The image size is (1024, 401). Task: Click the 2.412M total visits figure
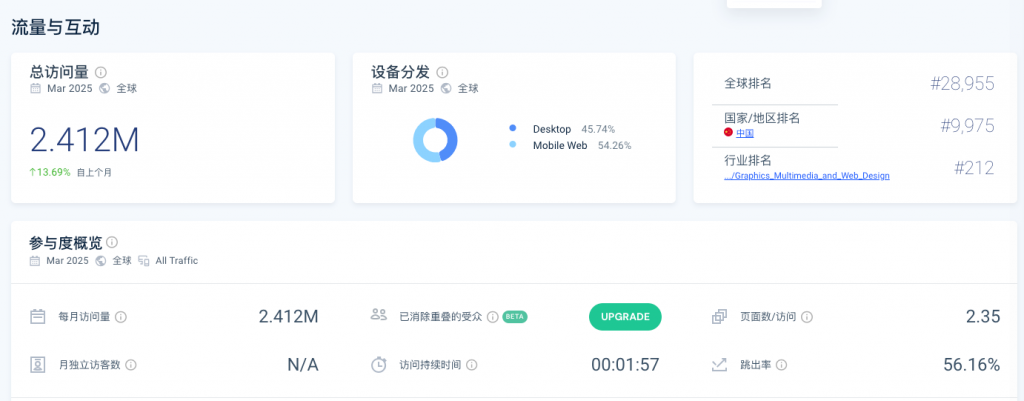pos(85,140)
